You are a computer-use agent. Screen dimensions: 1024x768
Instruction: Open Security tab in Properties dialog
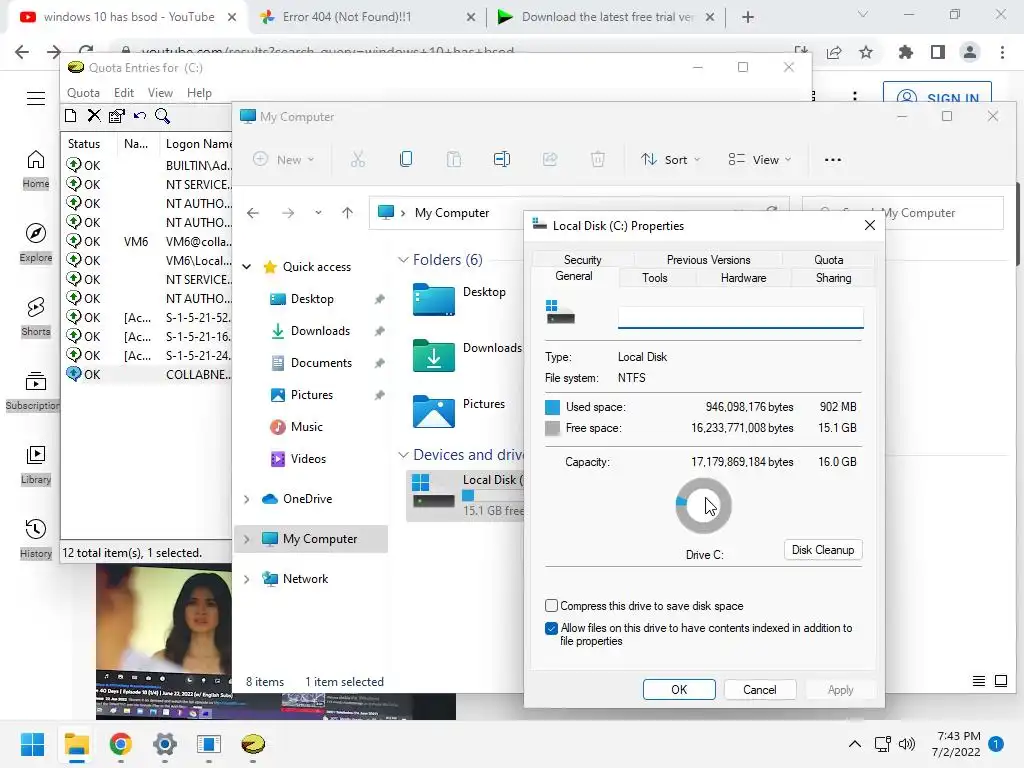point(583,260)
